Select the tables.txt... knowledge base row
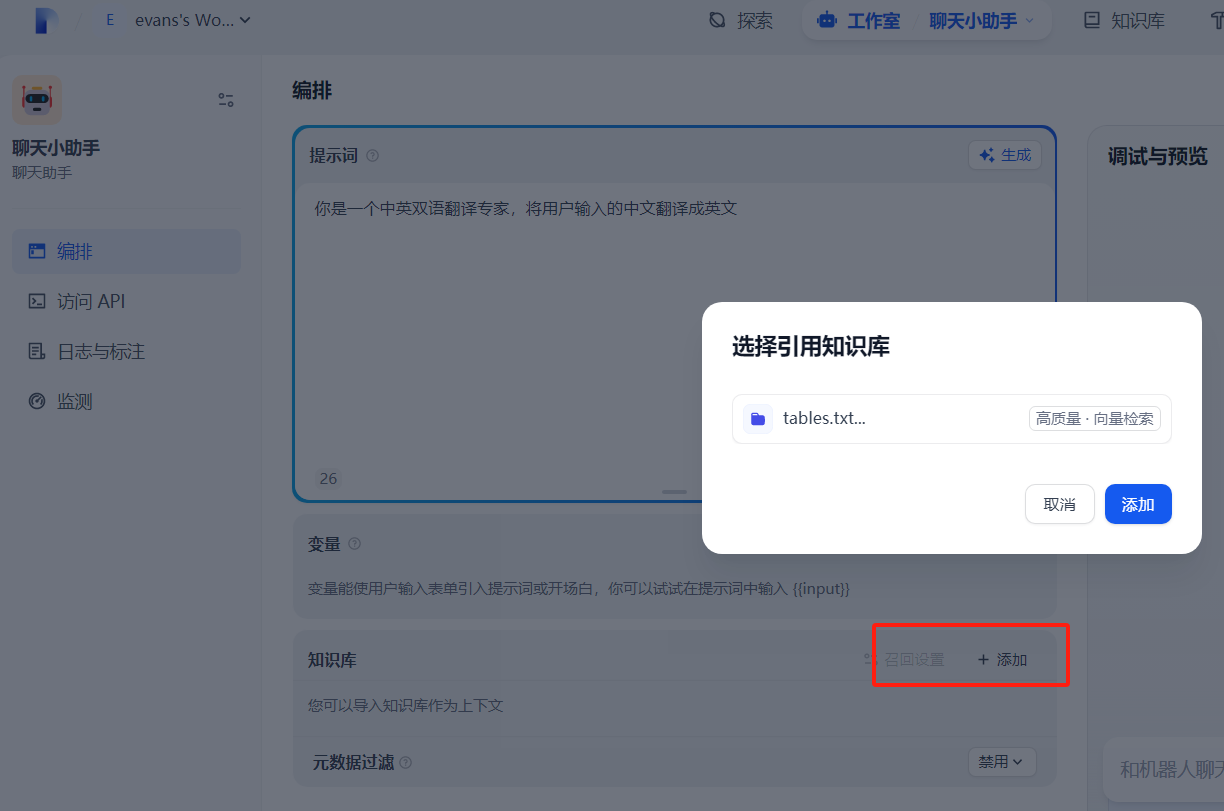The width and height of the screenshot is (1224, 811). click(952, 419)
